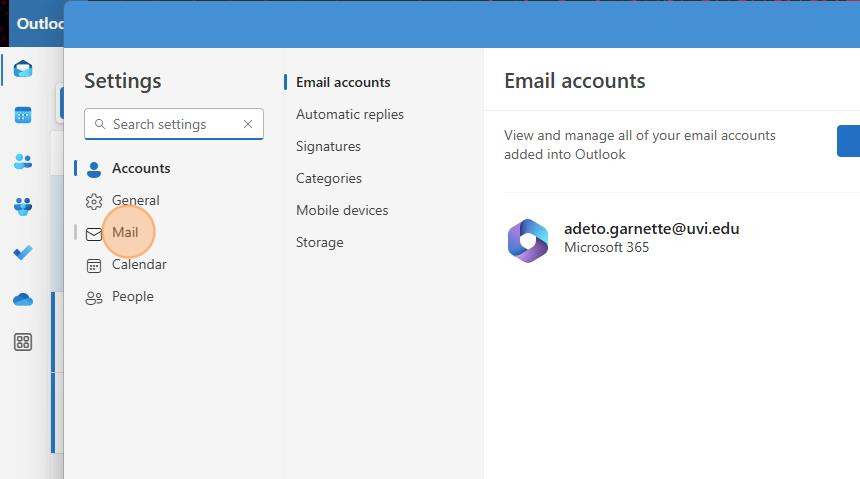Select the adeto.garnette@uvi.edu account
The image size is (860, 479).
[652, 228]
